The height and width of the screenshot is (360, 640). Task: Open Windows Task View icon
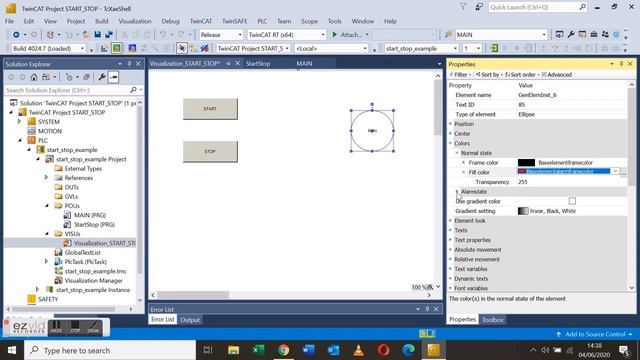click(x=208, y=350)
